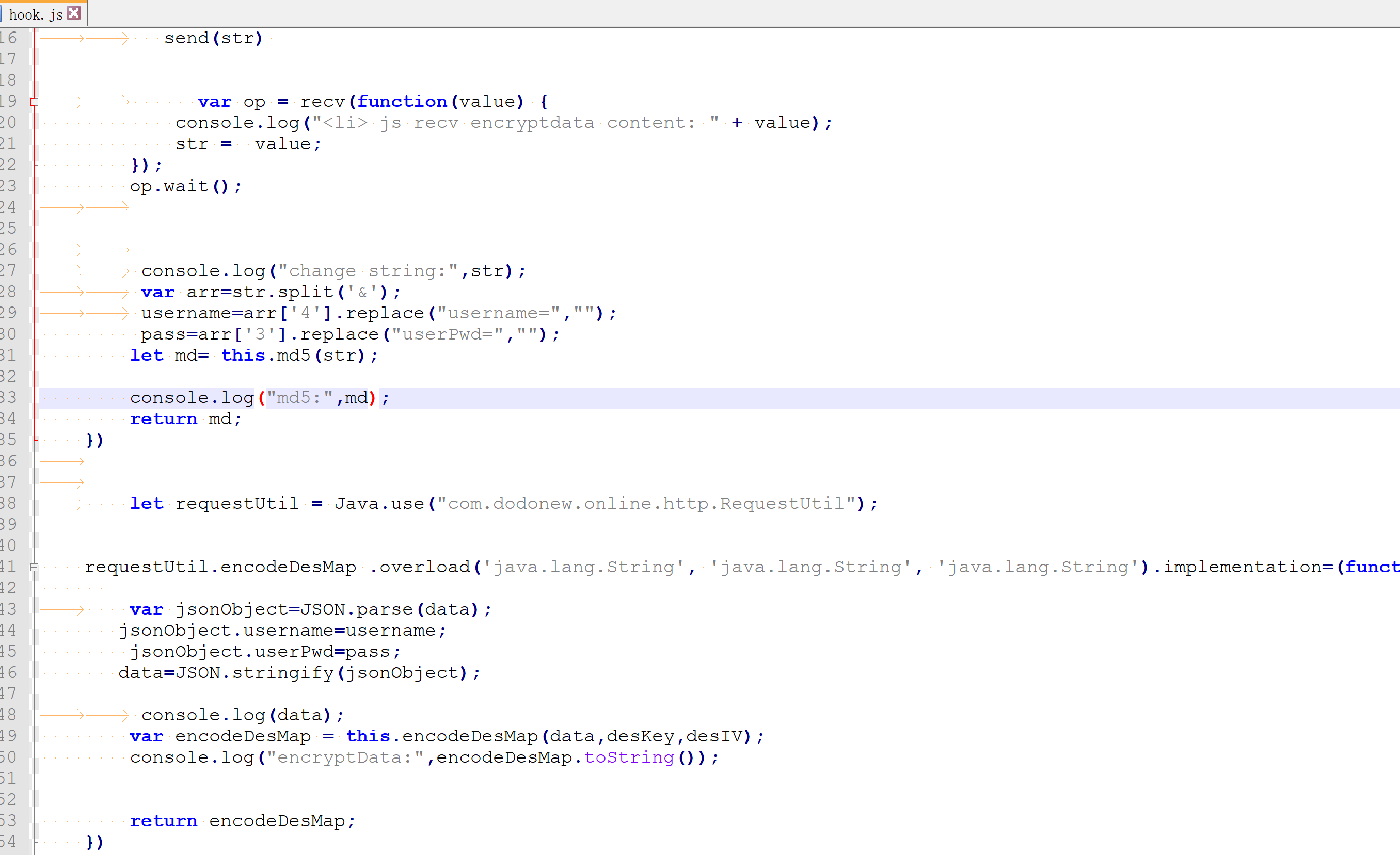Click 'username=arr' assignment on line 29
Viewport: 1400px width, 855px height.
209,313
